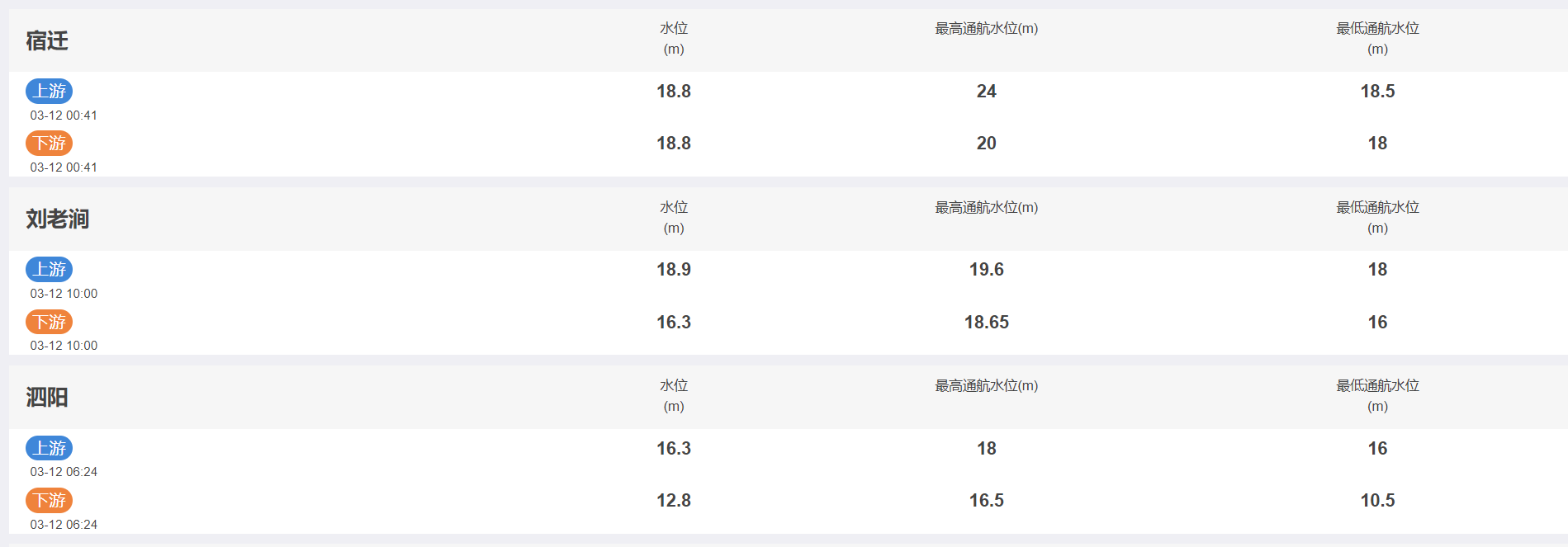Click the 刘老涧 downstream 下游 badge
This screenshot has height=547, width=1568.
(50, 322)
